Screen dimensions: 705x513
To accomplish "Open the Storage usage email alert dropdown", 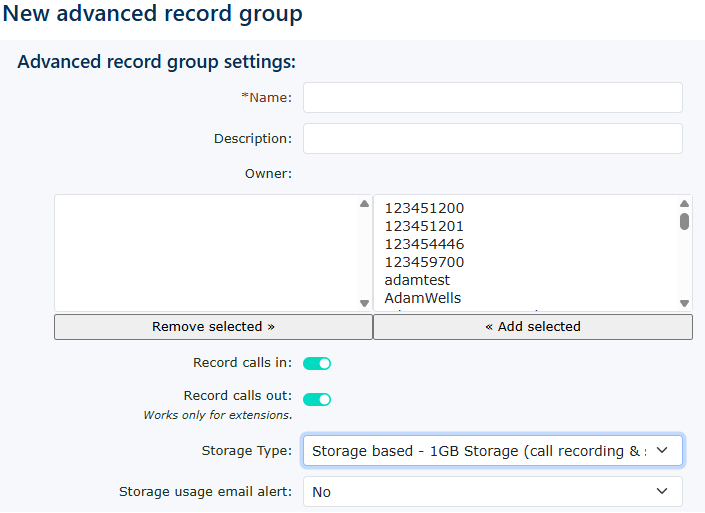I will click(492, 492).
